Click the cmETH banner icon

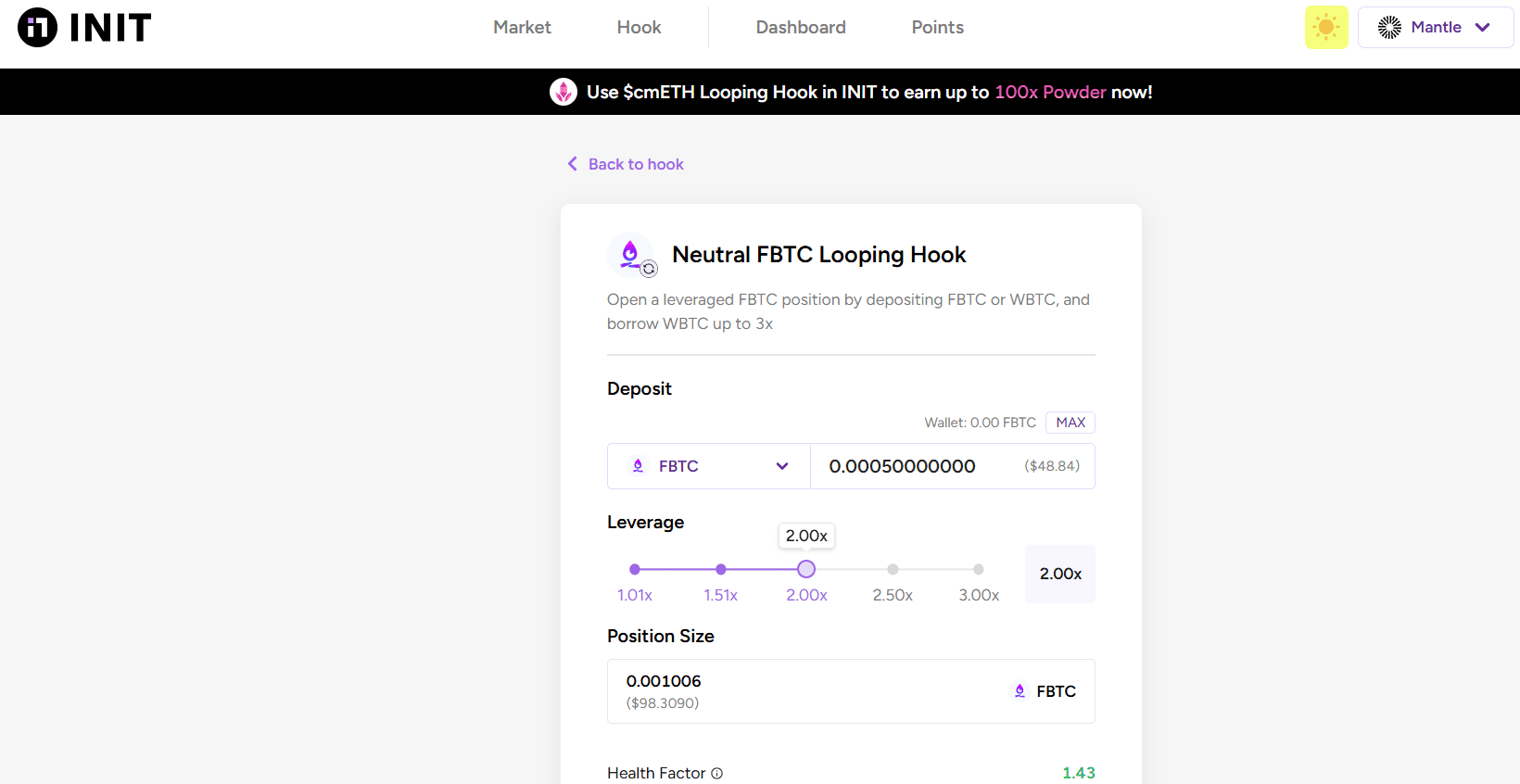coord(564,92)
